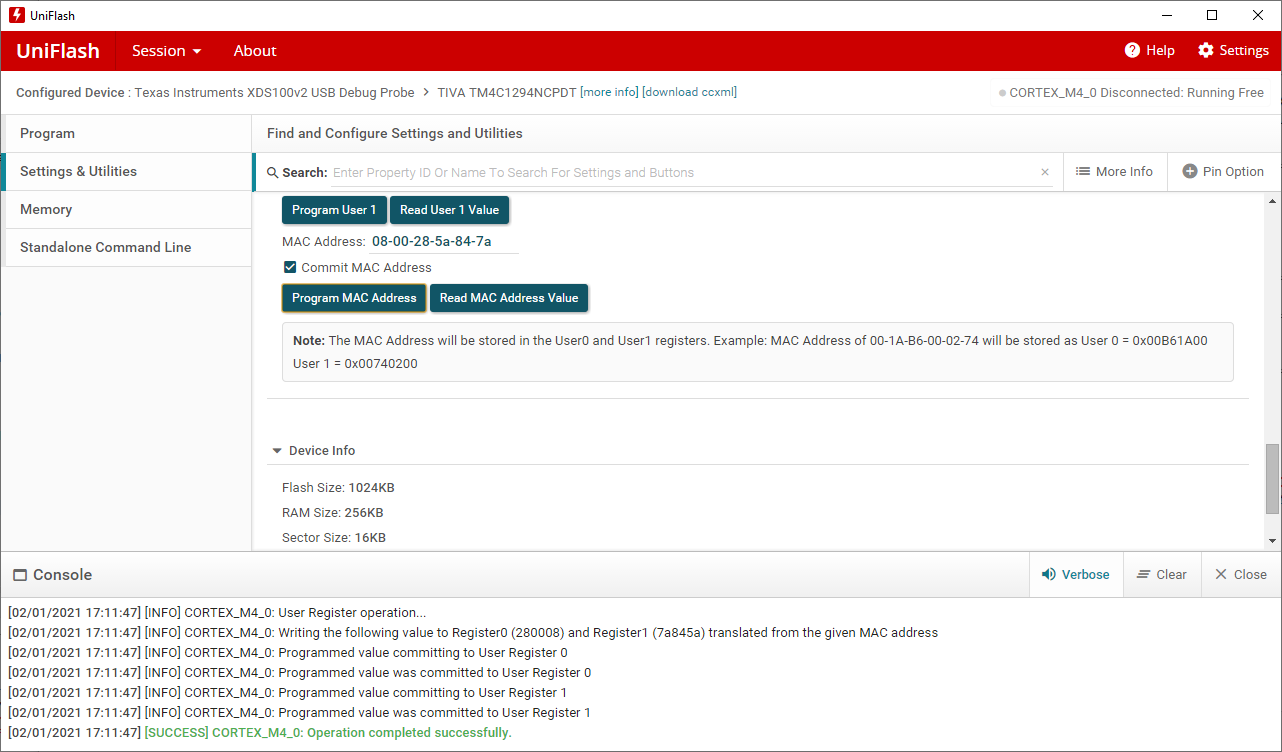Go to the UniFlash home title
The image size is (1282, 752).
tap(58, 51)
